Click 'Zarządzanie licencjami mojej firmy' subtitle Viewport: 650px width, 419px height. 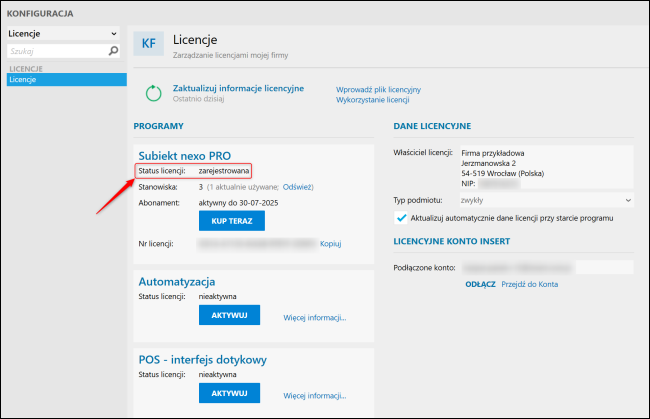pyautogui.click(x=230, y=55)
